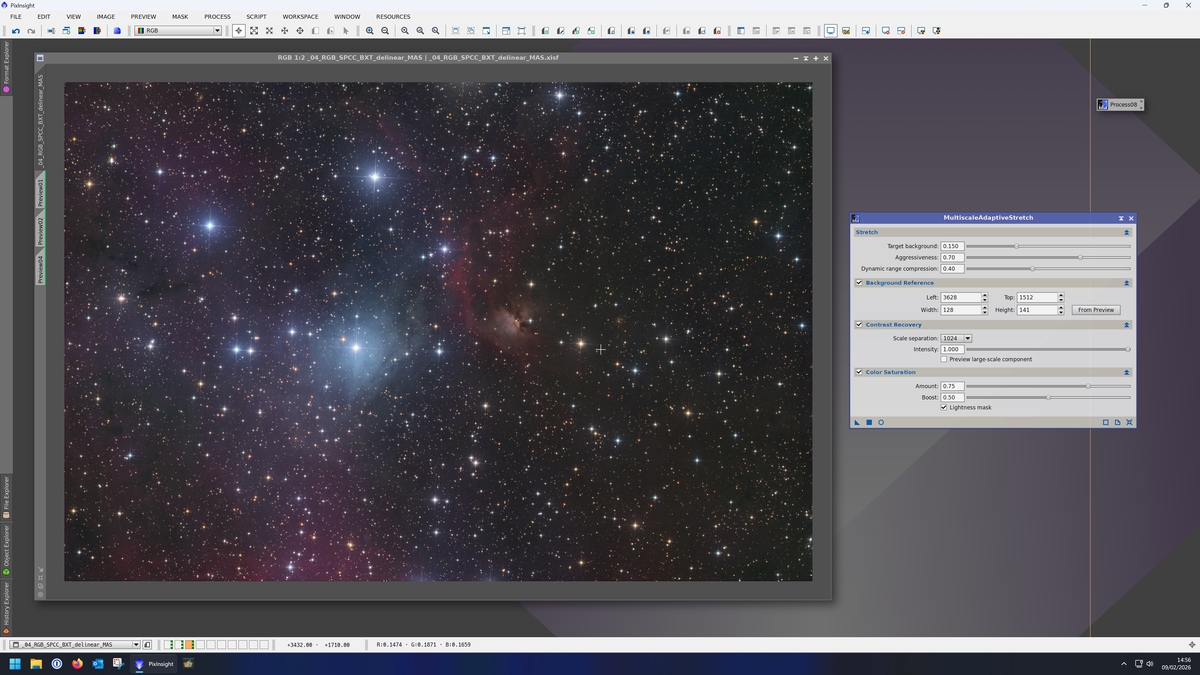The image size is (1200, 675).
Task: Click the Aggressiveness slider handle
Action: click(x=1080, y=257)
